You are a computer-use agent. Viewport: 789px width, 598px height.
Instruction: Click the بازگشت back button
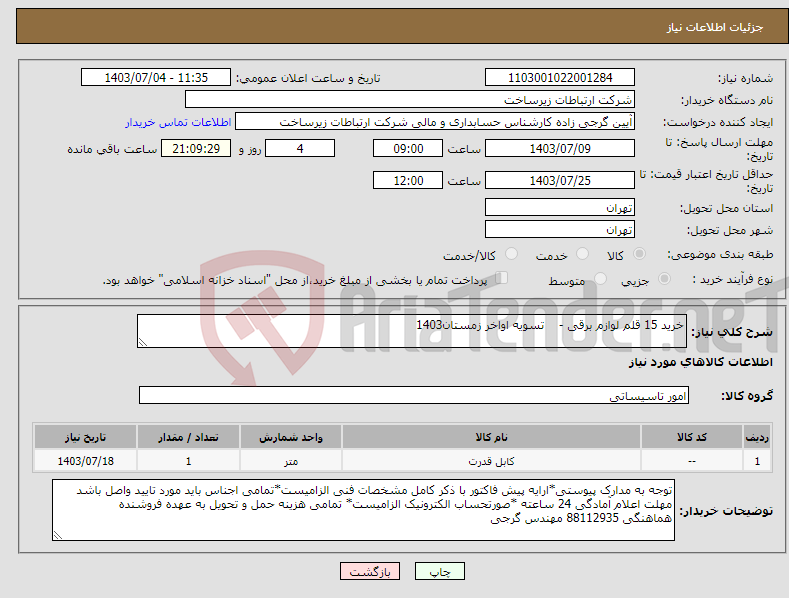pyautogui.click(x=370, y=571)
